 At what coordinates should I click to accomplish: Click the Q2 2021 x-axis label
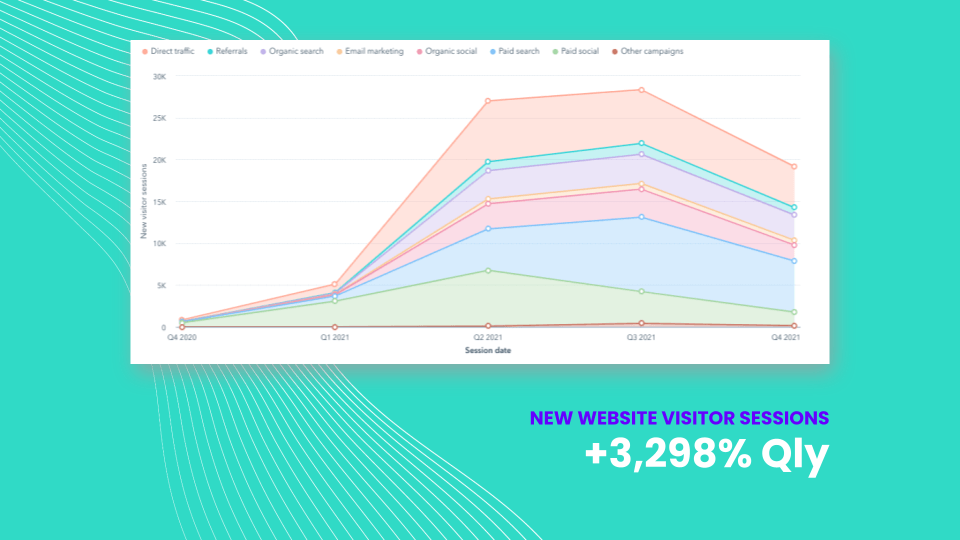point(488,338)
